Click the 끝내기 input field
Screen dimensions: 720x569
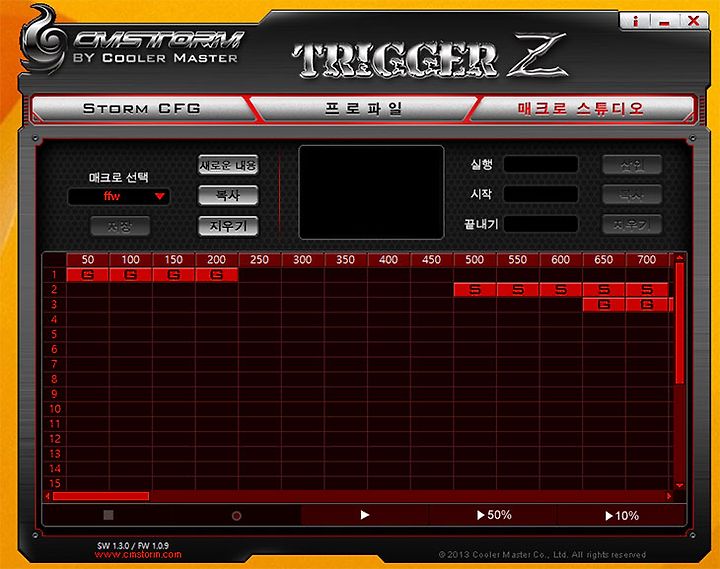(541, 224)
